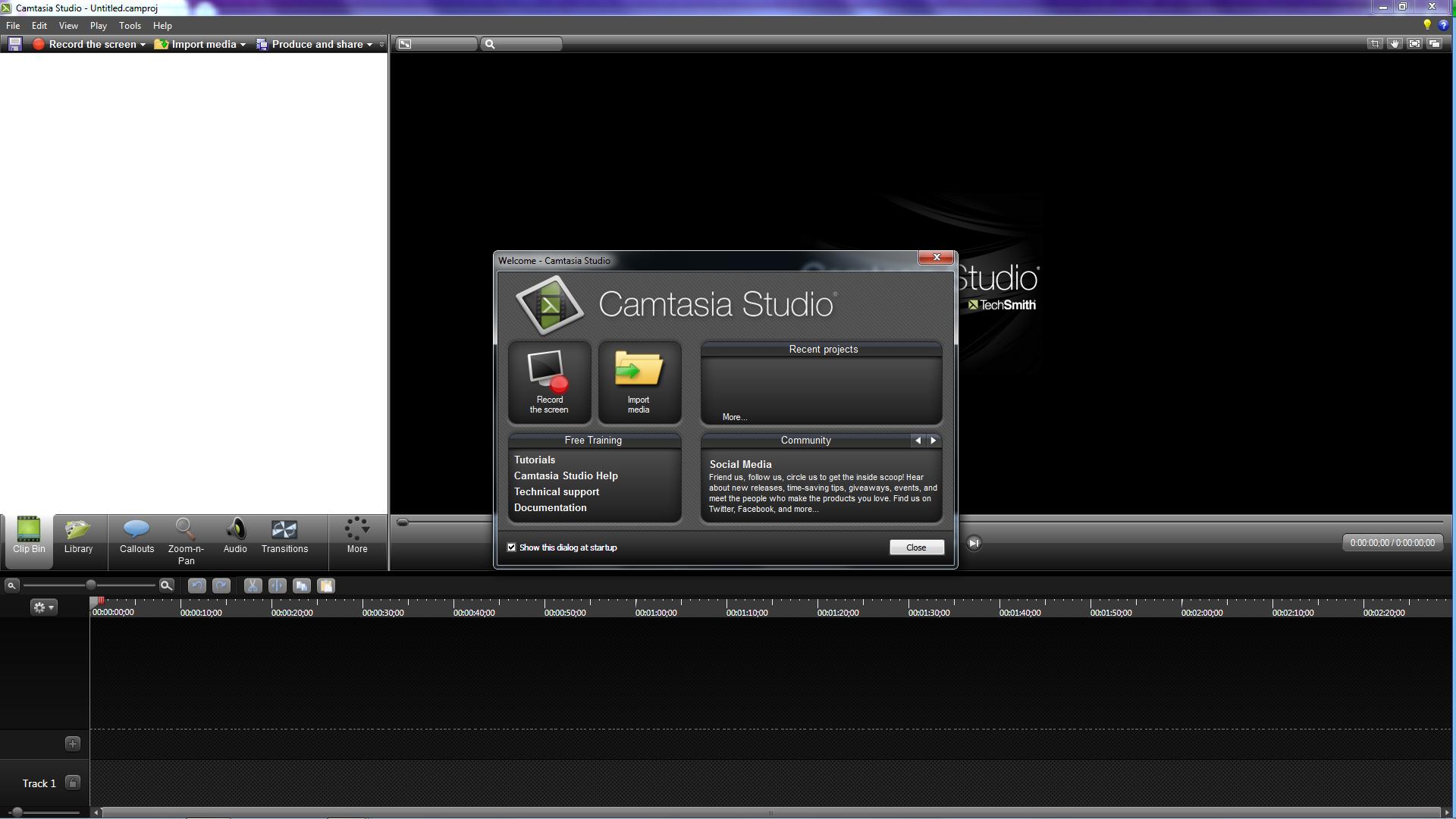Click the save project floppy icon

tap(14, 44)
